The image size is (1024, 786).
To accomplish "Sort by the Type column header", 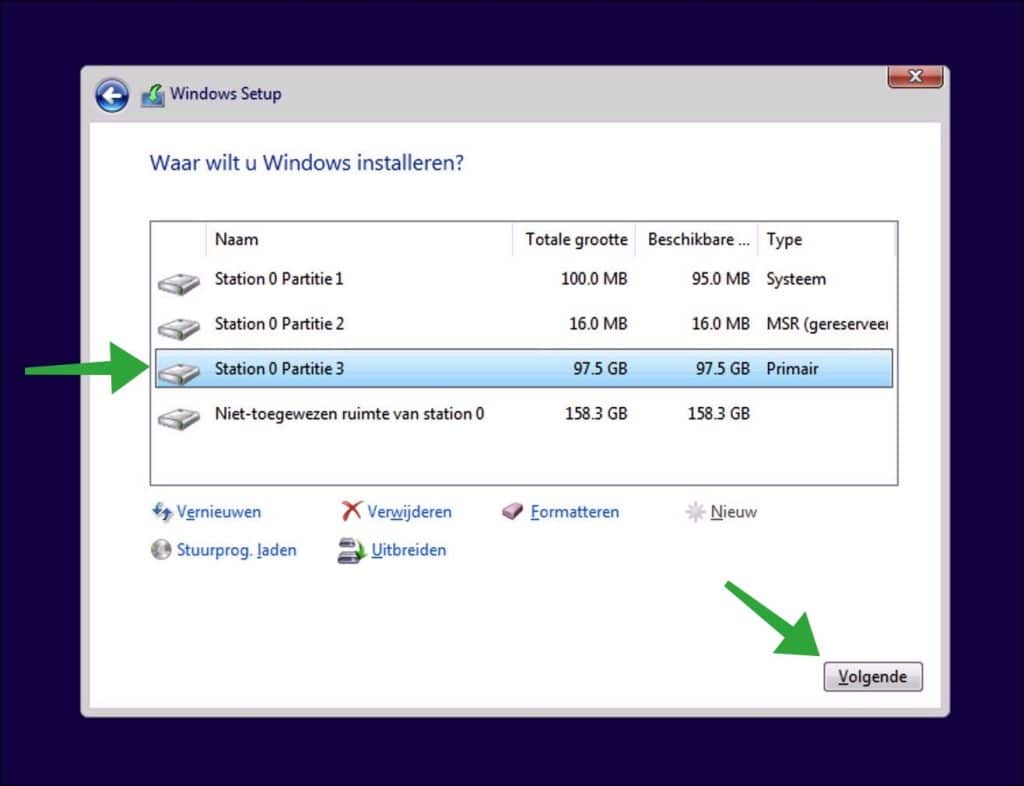I will (826, 240).
